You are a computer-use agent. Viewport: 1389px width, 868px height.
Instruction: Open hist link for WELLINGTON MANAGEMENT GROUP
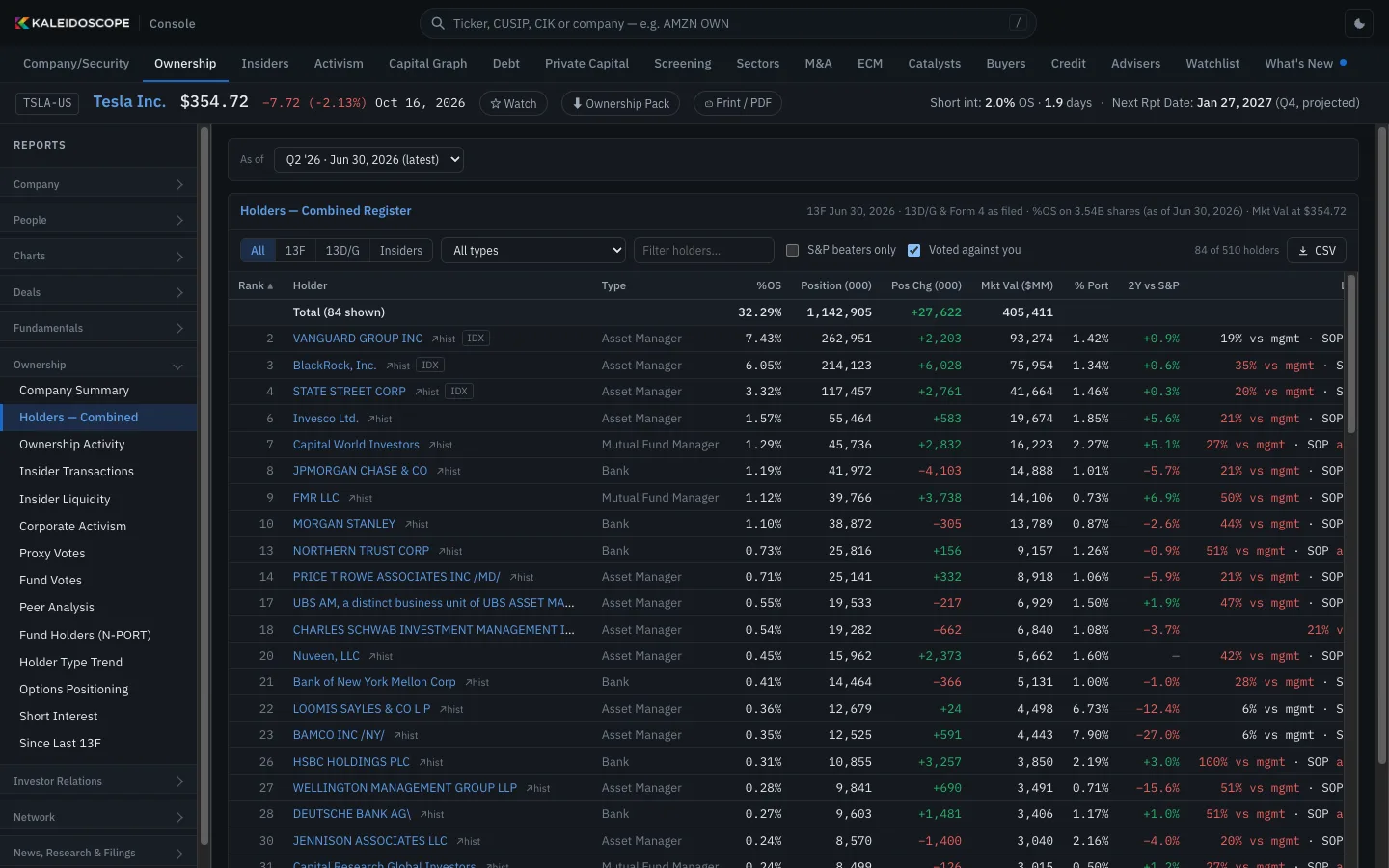(x=538, y=788)
